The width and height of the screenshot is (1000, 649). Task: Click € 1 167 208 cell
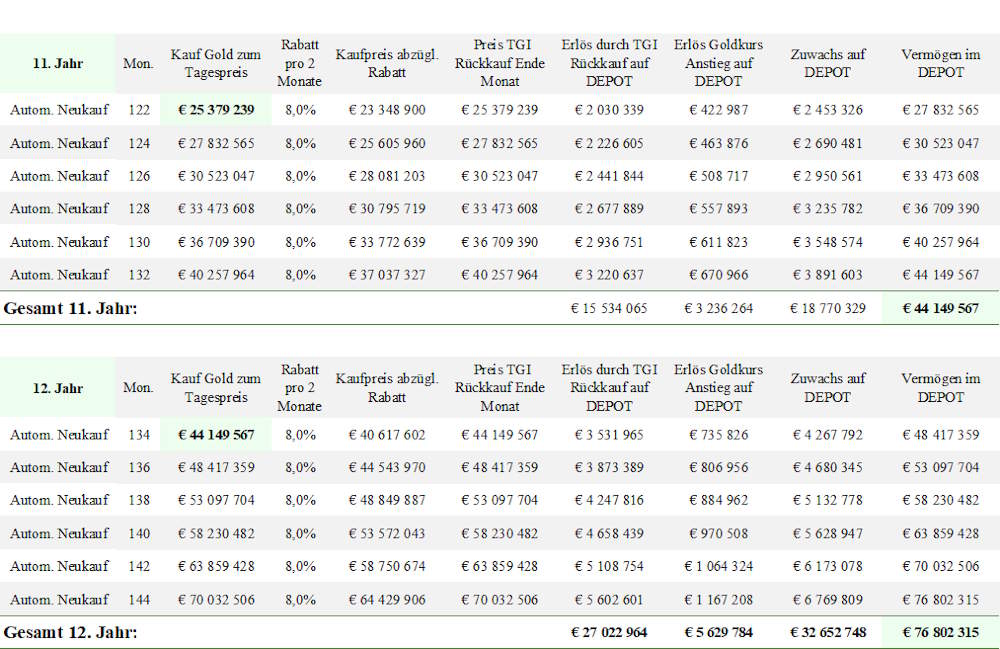pos(719,600)
